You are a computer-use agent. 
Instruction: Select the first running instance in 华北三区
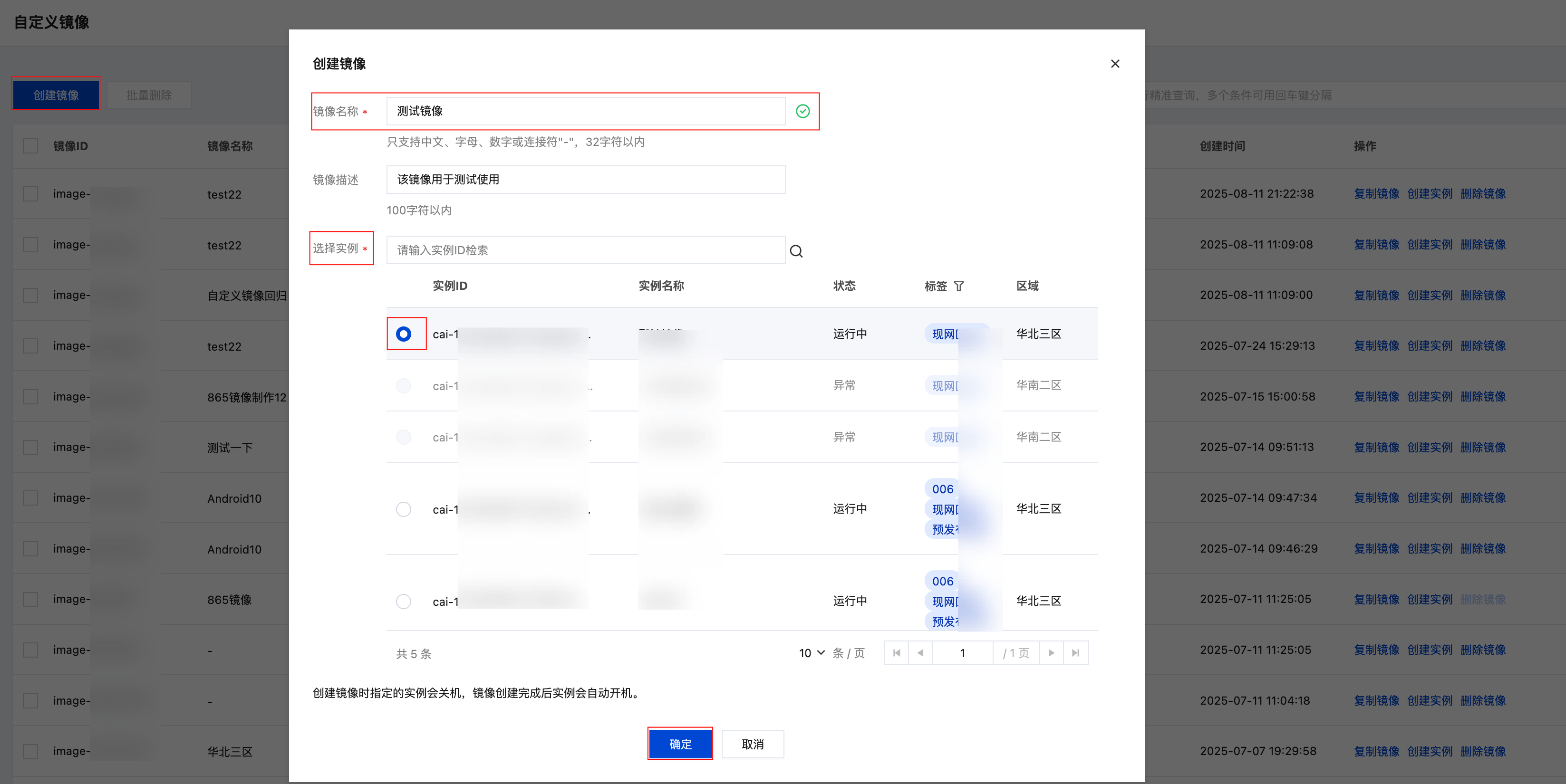tap(403, 334)
